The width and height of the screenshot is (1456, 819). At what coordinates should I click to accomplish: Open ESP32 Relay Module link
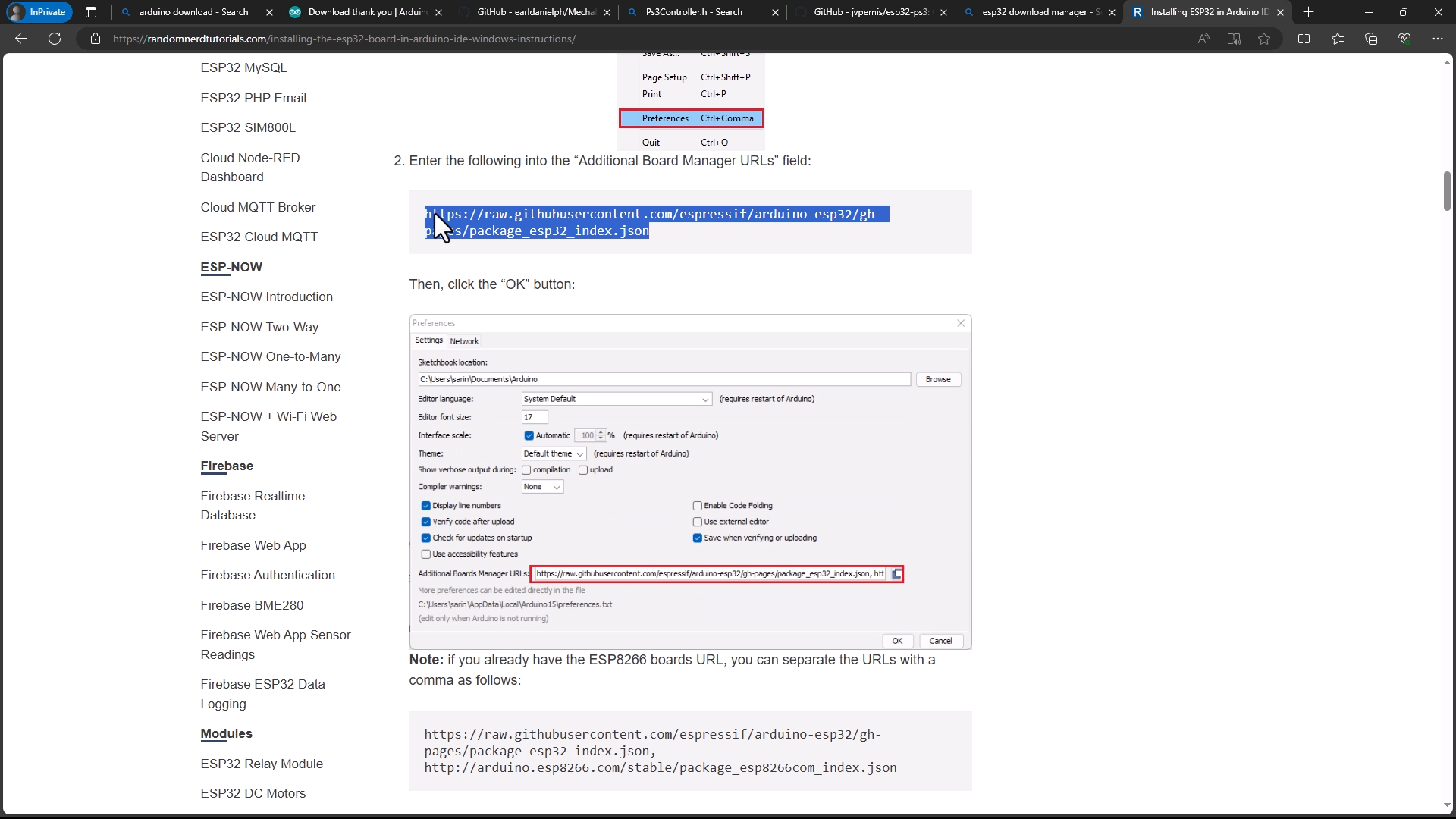(x=262, y=764)
